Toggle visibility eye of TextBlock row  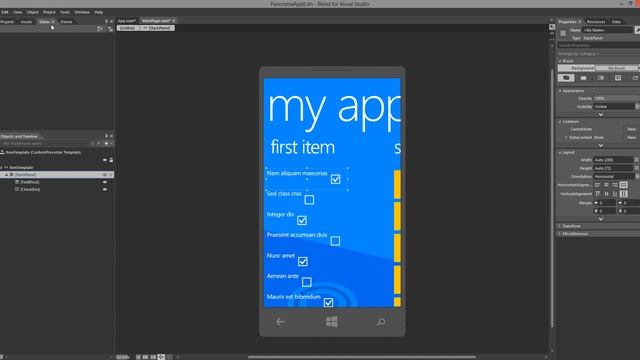(105, 182)
